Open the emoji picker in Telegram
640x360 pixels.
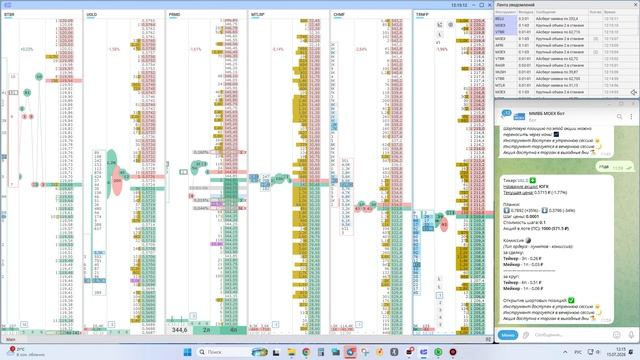point(616,335)
